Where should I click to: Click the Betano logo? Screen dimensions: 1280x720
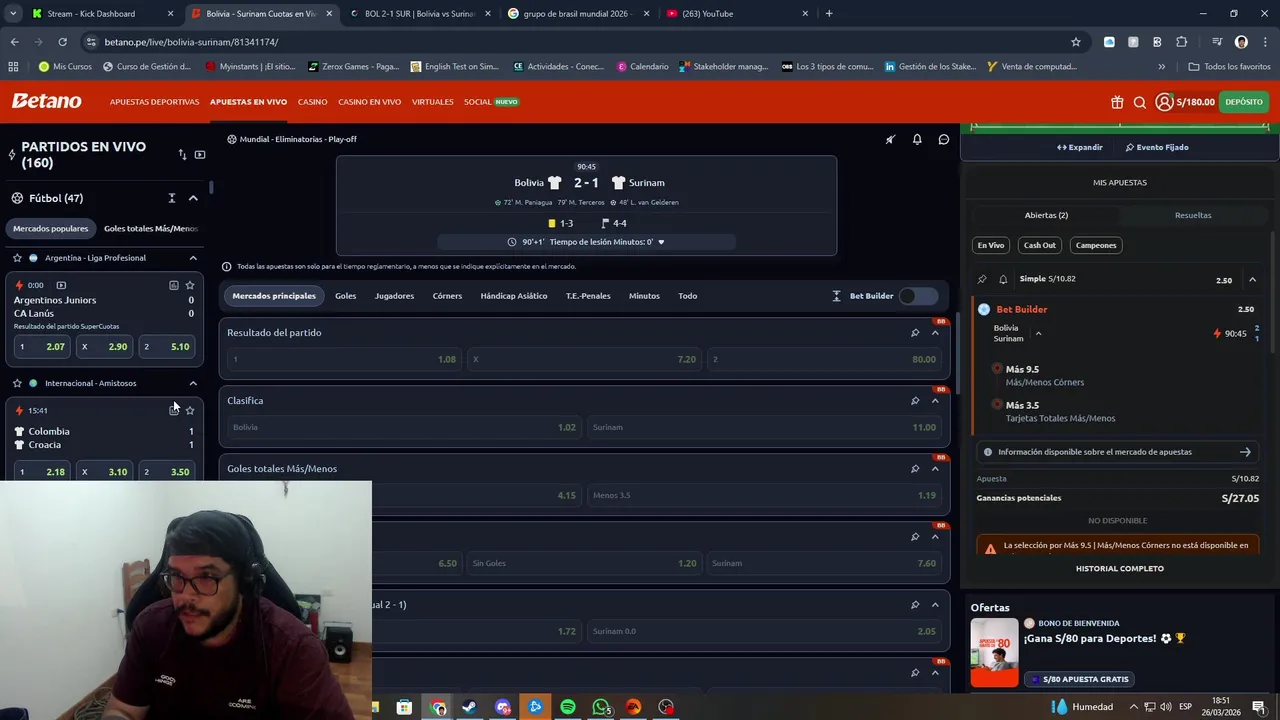point(46,101)
